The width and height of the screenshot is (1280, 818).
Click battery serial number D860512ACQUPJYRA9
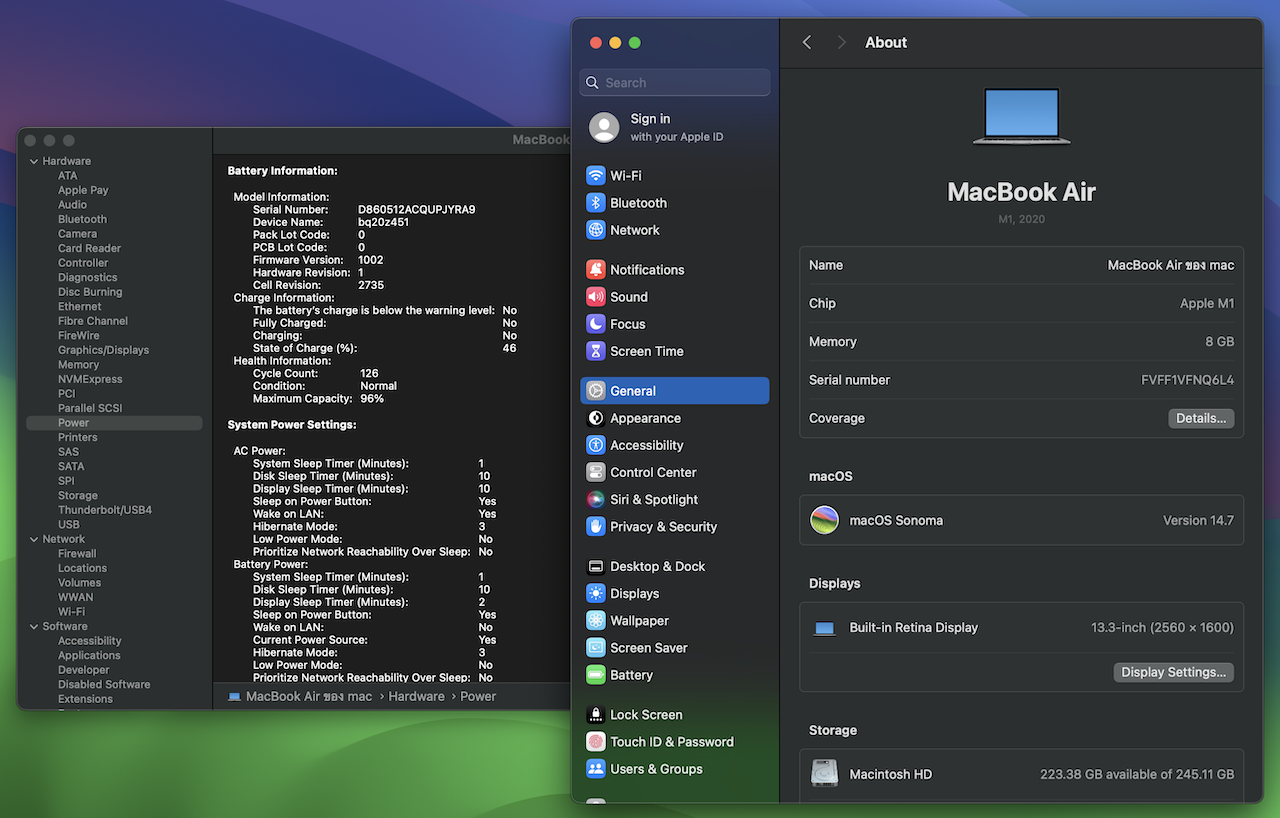tap(416, 210)
